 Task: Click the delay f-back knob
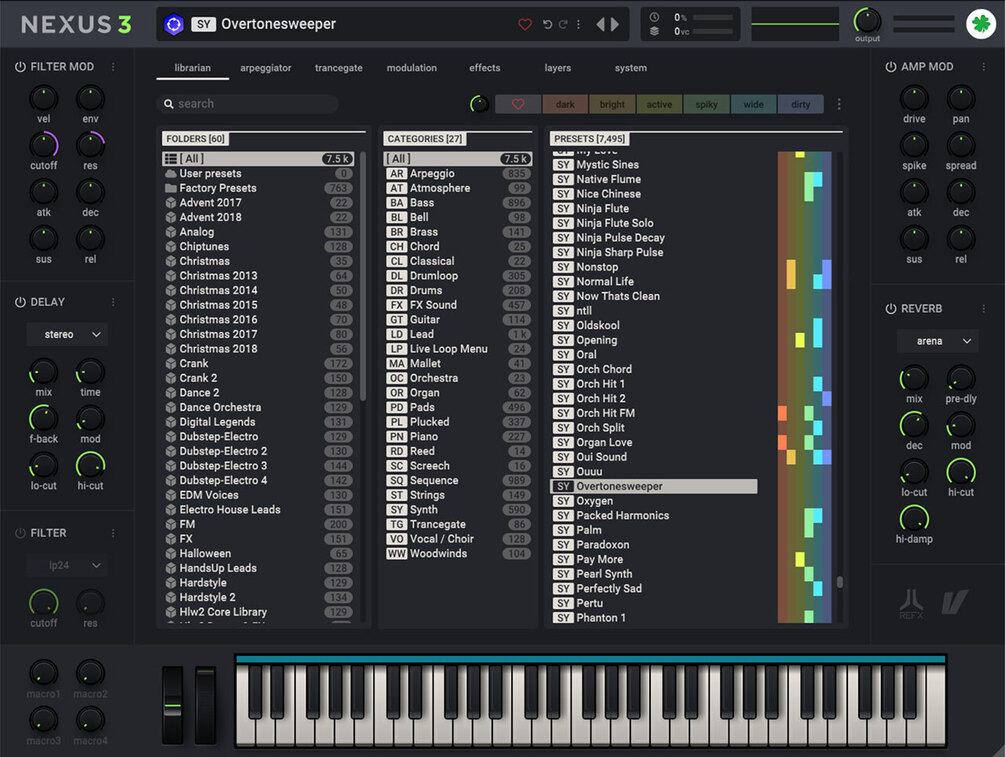44,419
